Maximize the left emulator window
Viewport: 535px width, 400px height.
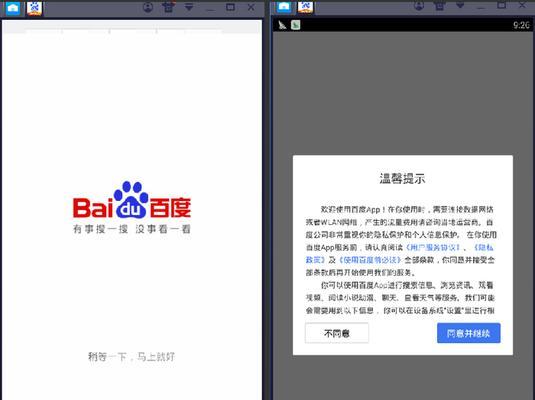pyautogui.click(x=231, y=7)
